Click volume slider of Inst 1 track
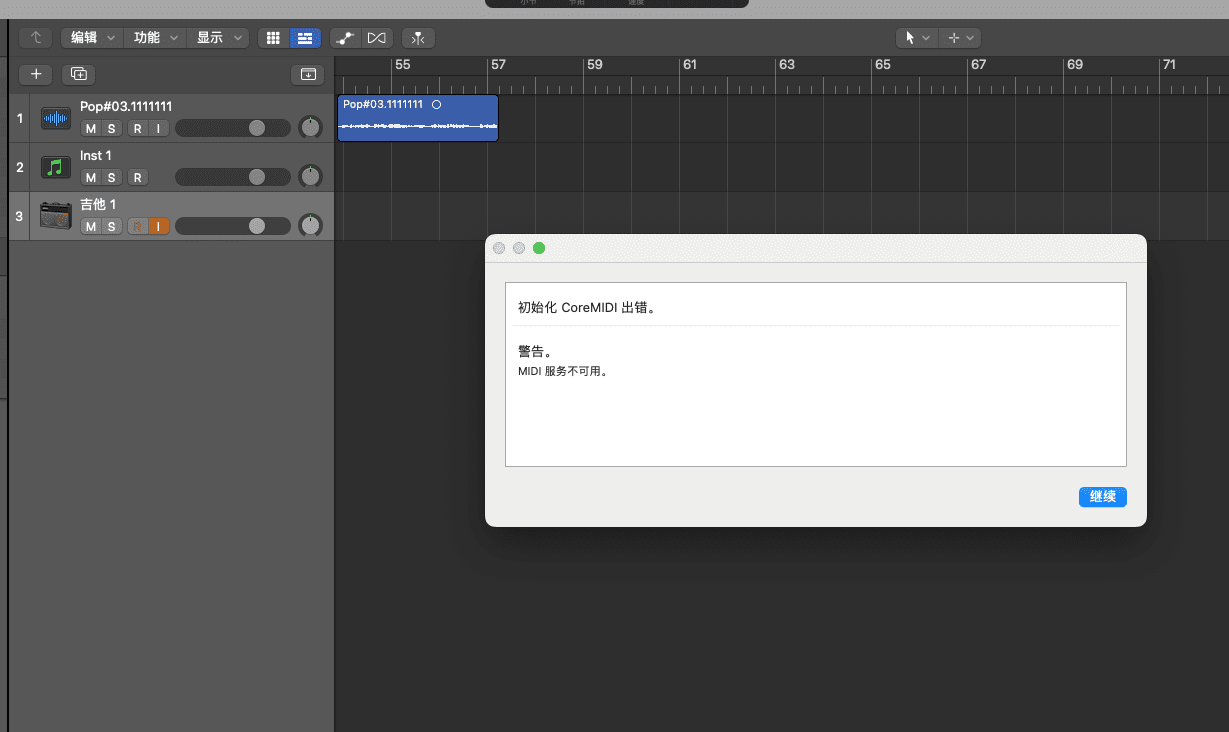Viewport: 1229px width, 732px height. 233,177
